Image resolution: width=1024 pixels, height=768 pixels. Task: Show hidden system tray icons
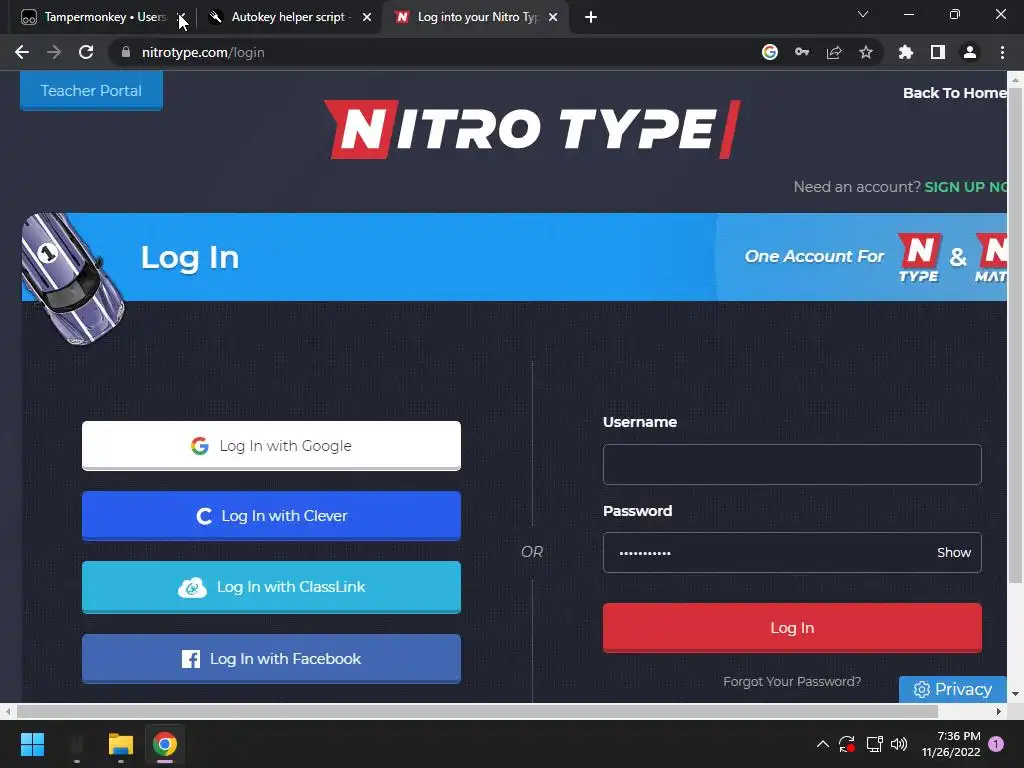[823, 744]
